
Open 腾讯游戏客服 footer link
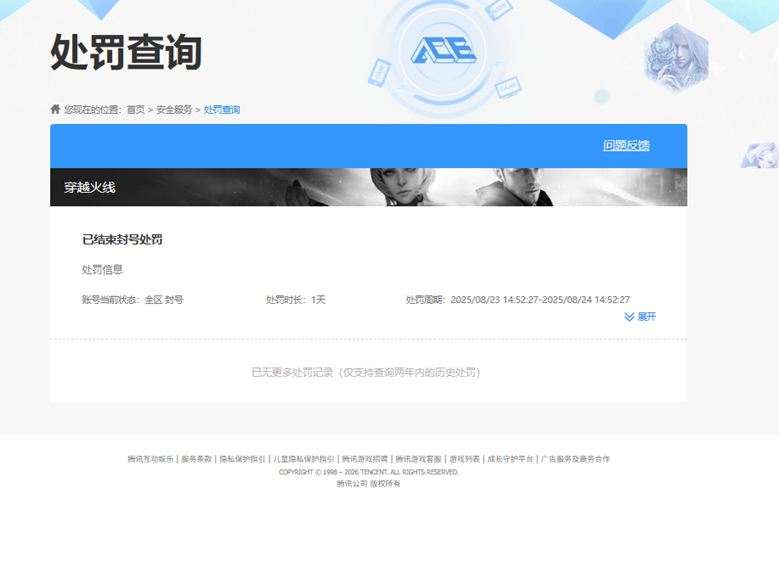coord(418,459)
